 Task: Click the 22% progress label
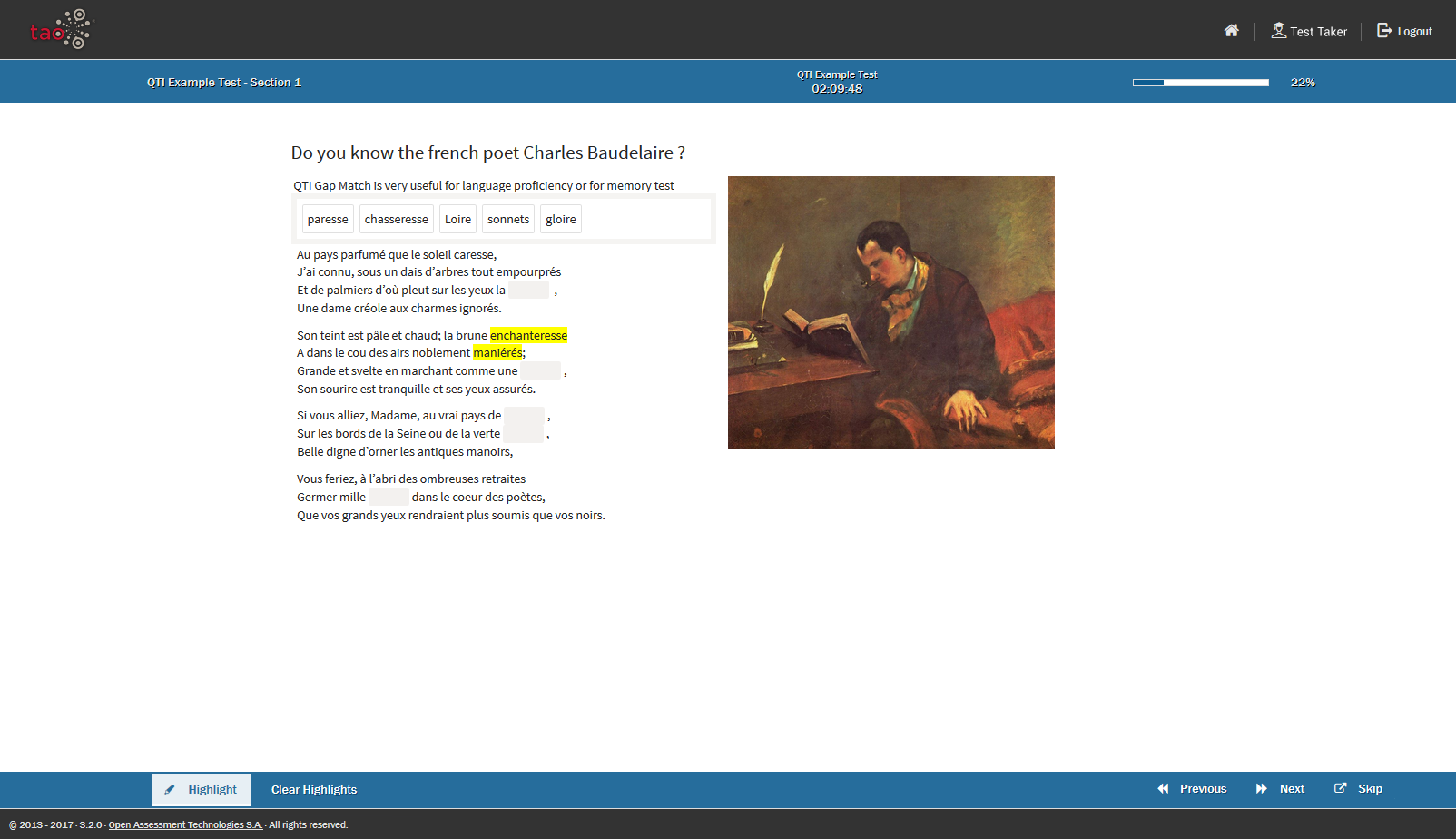coord(1303,83)
